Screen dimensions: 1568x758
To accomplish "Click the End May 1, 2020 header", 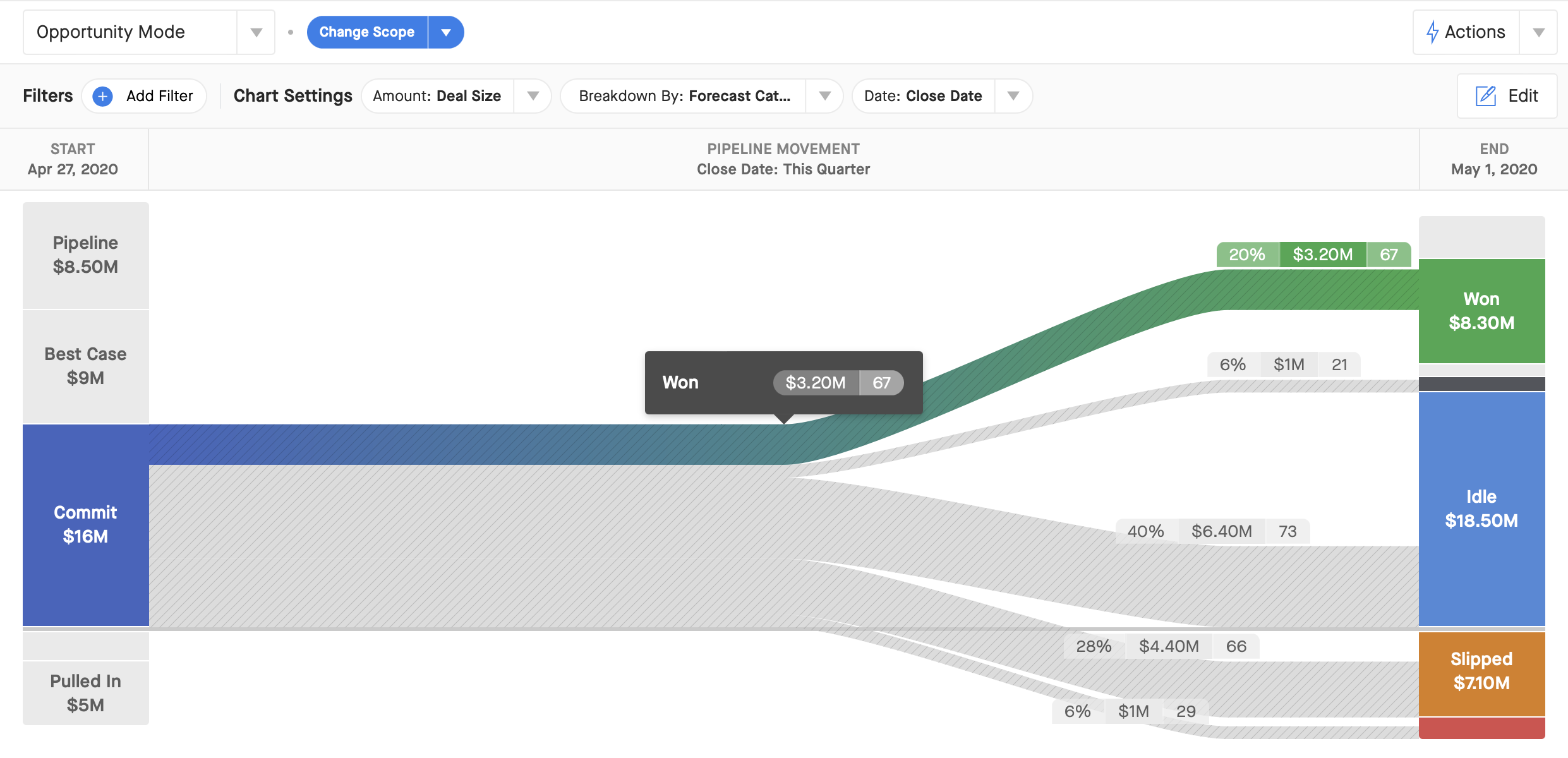I will coord(1494,159).
